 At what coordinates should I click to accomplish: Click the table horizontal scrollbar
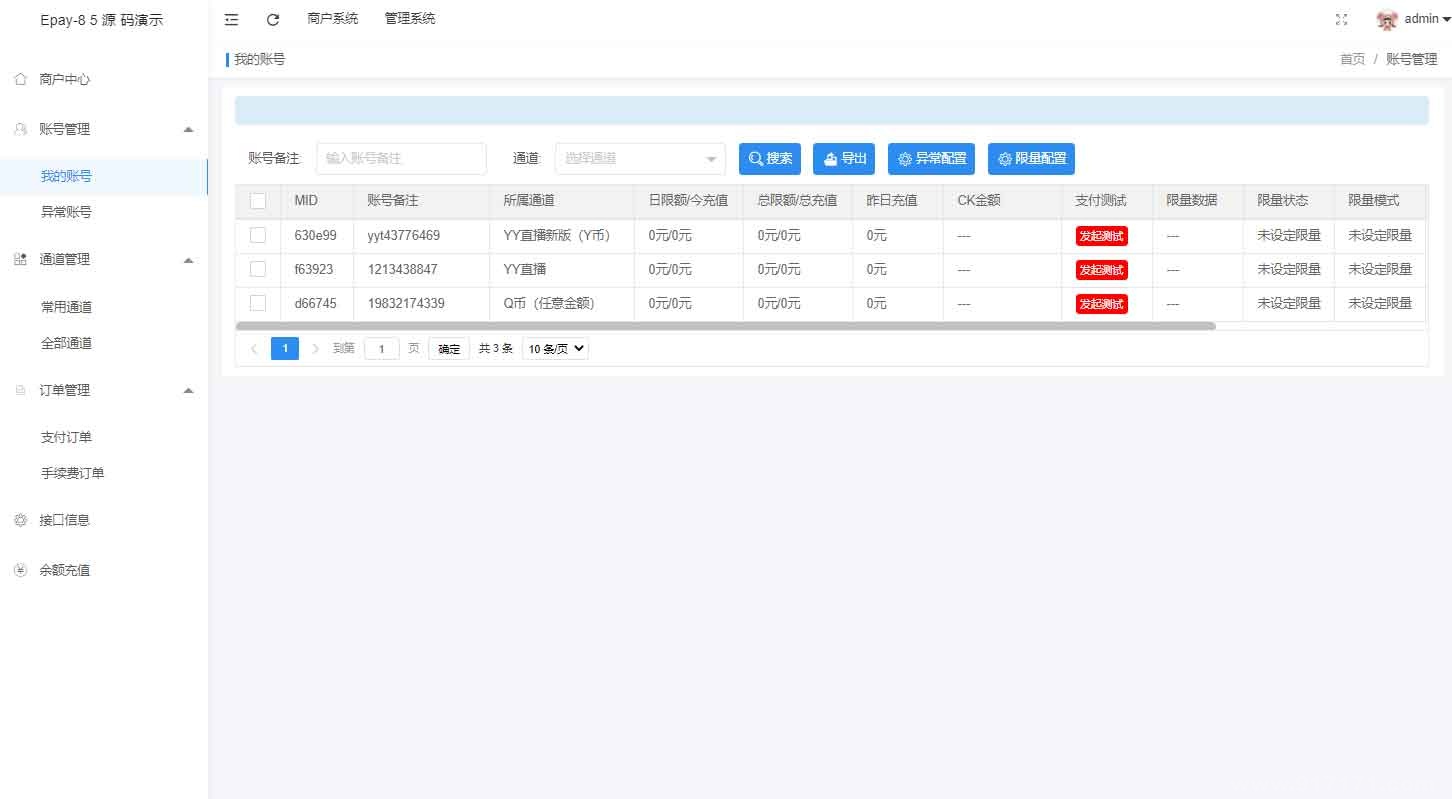pos(725,326)
